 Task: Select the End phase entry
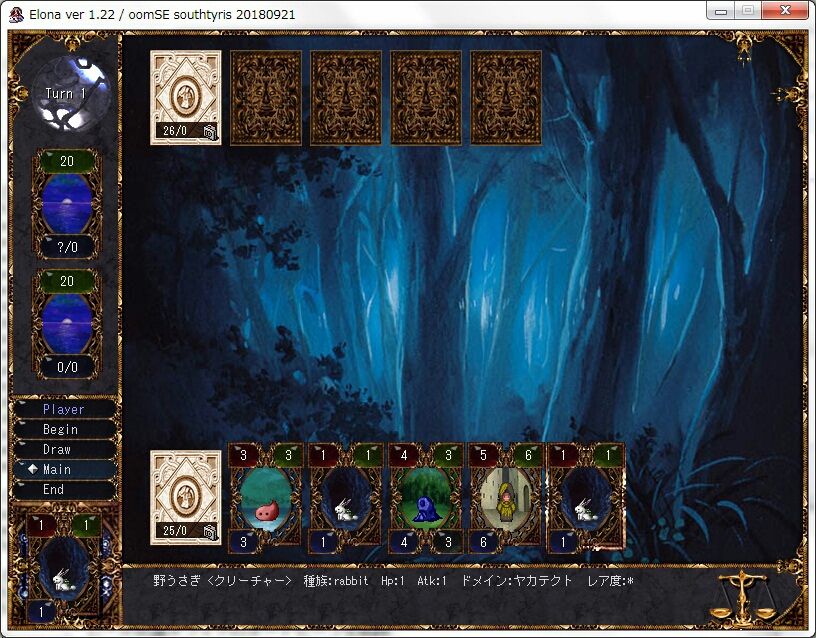point(64,489)
